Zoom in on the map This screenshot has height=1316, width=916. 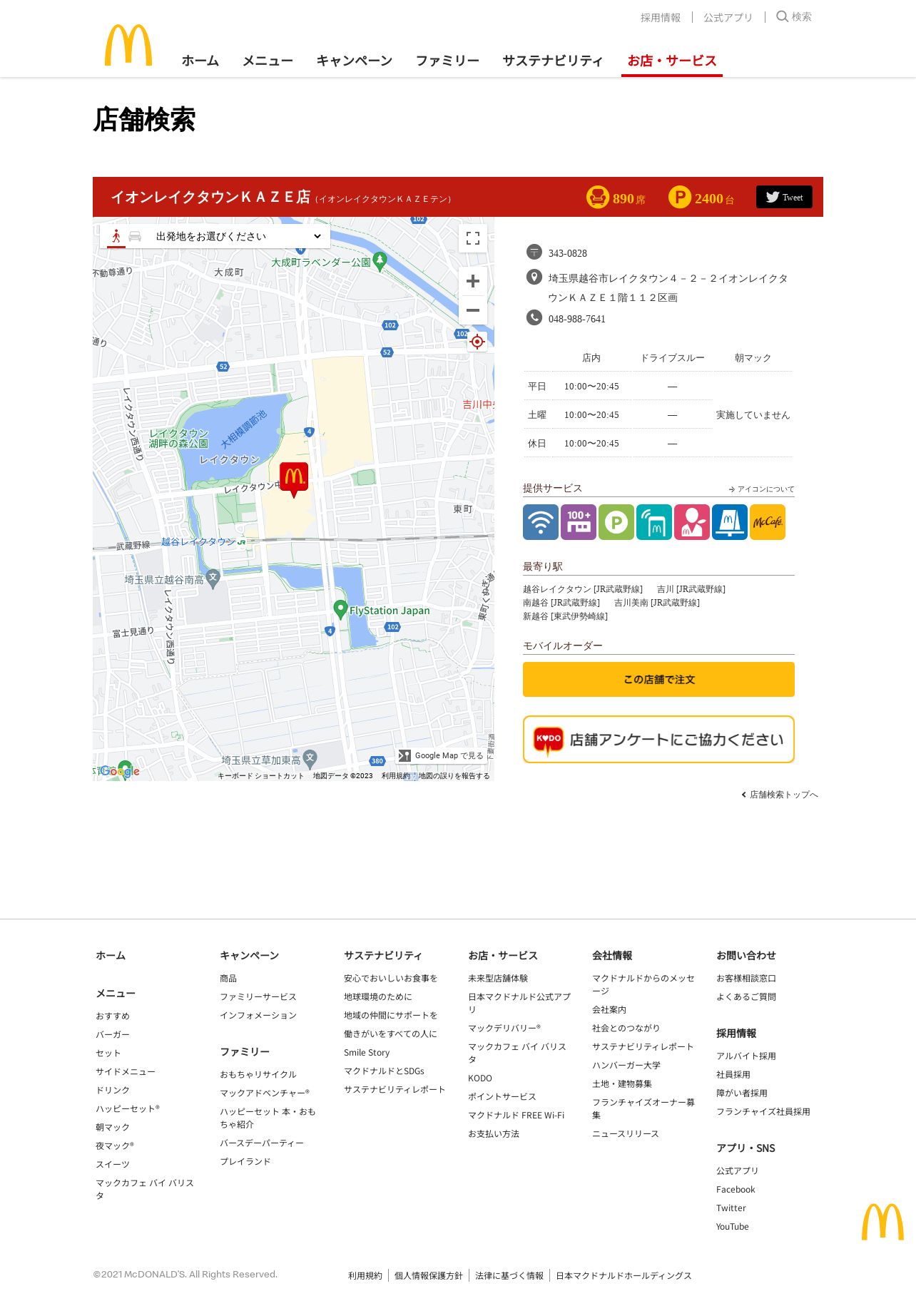(x=473, y=281)
